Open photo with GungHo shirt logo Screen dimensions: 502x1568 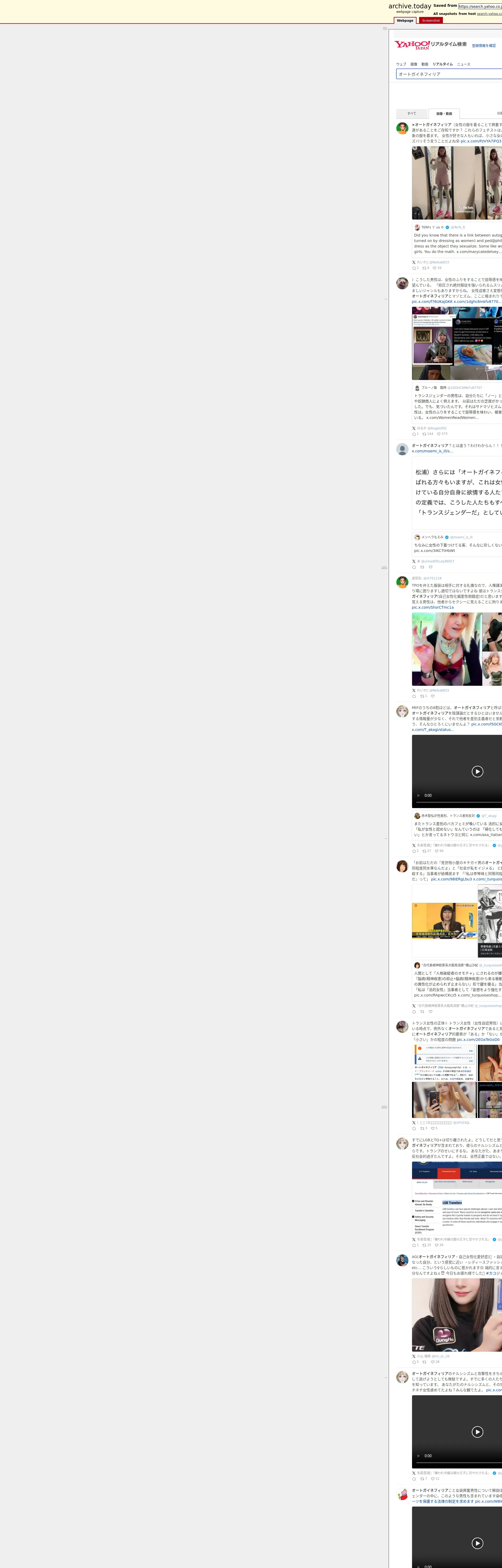457,1315
